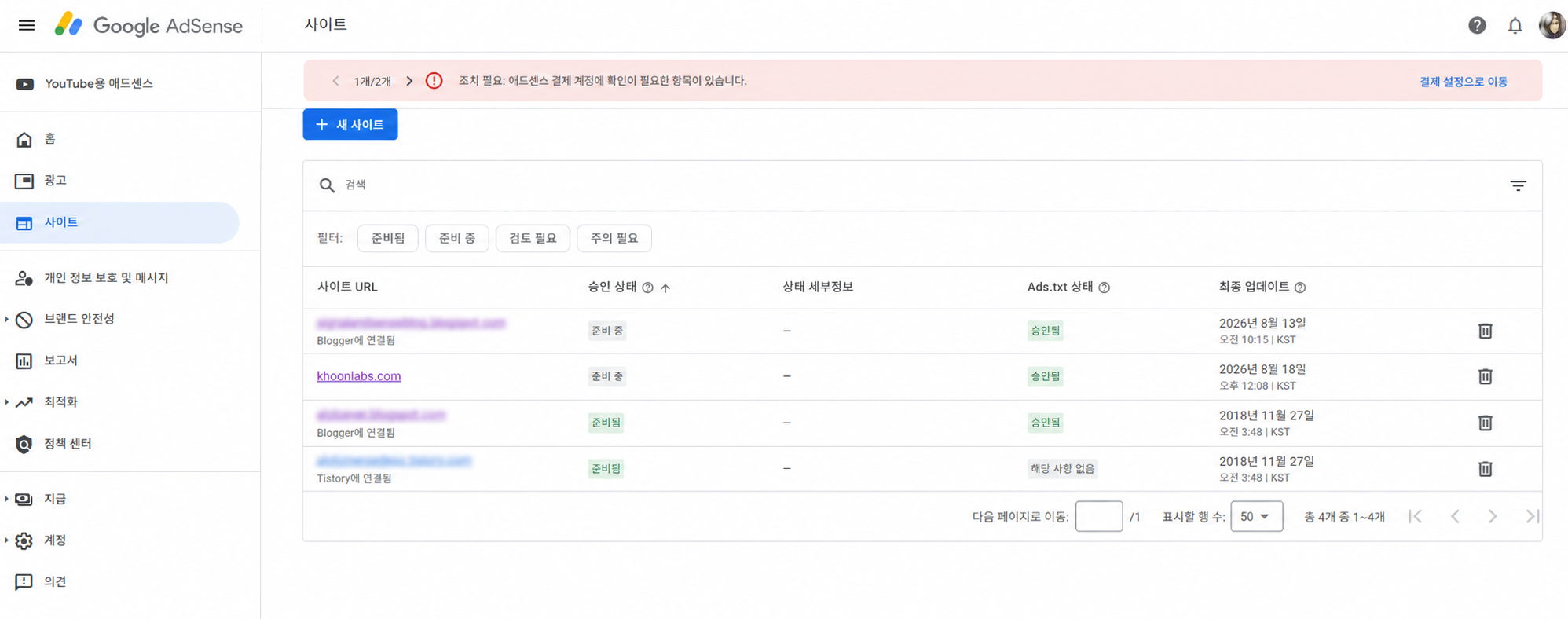Image resolution: width=1568 pixels, height=619 pixels.
Task: Apply the 준비 중 filter chip
Action: [x=456, y=238]
